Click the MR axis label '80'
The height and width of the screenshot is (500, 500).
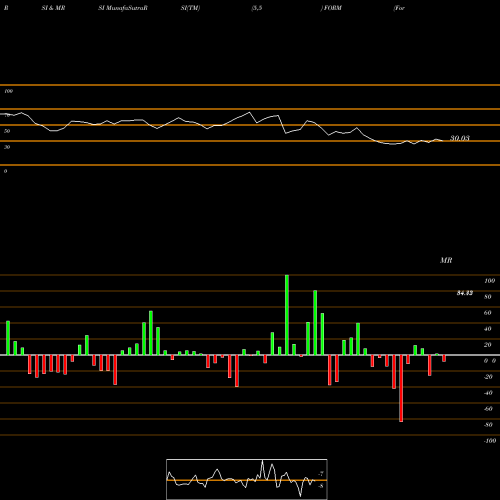pyautogui.click(x=488, y=297)
